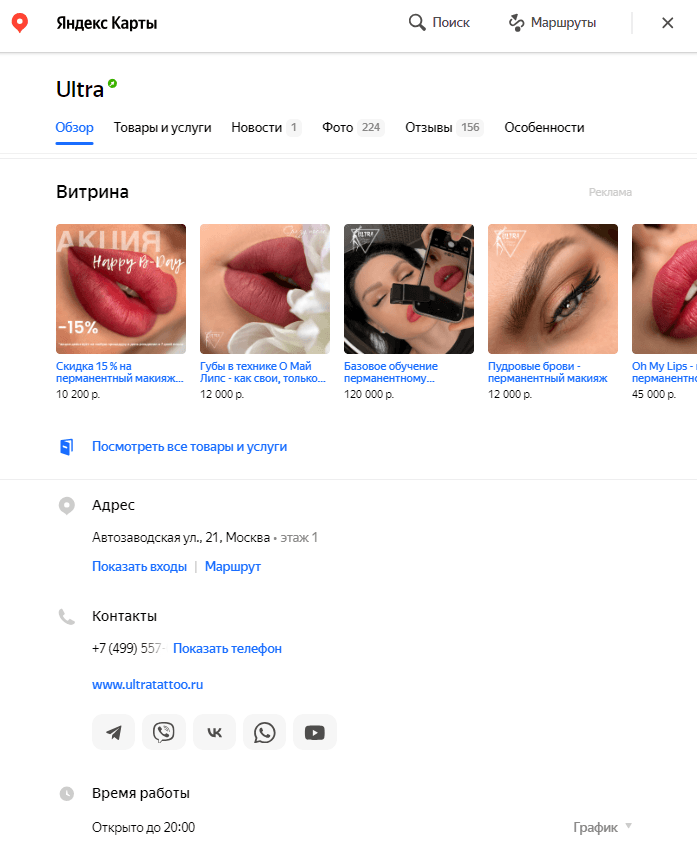Click the Yandex Maps red pin logo

click(20, 23)
